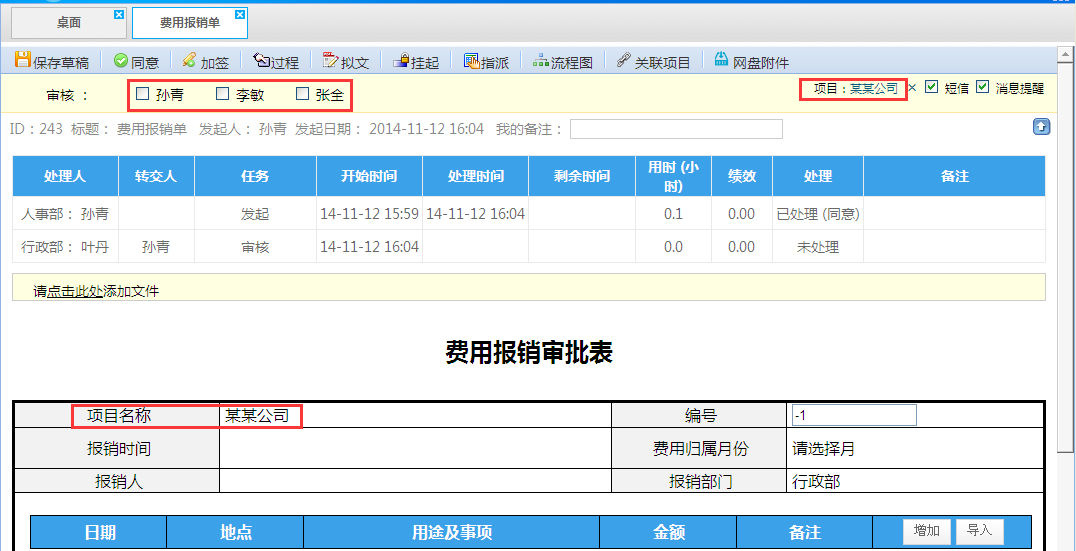
Task: Click the 加签 pencil icon
Action: click(x=189, y=60)
